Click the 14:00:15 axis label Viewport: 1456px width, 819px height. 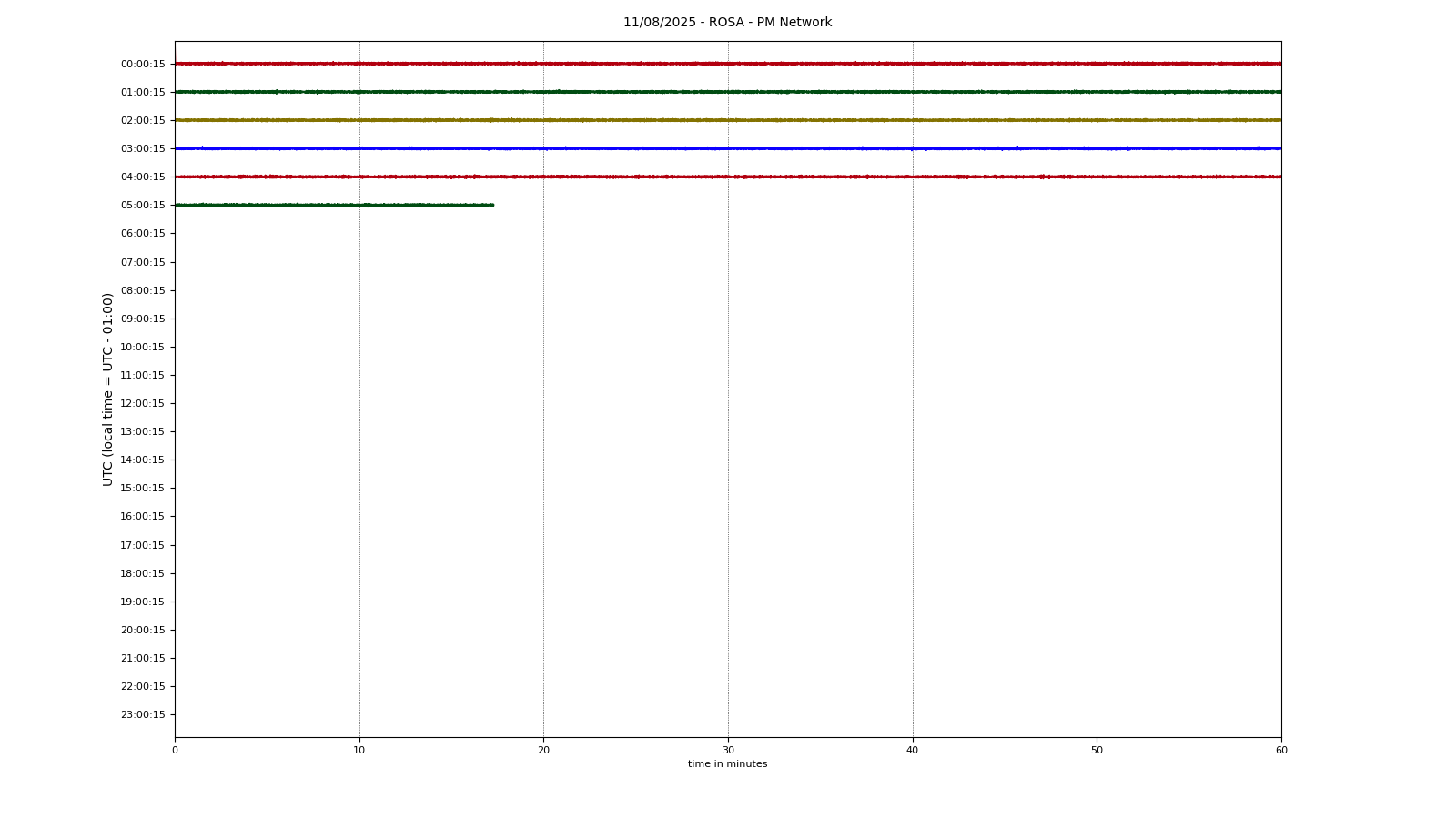click(143, 460)
